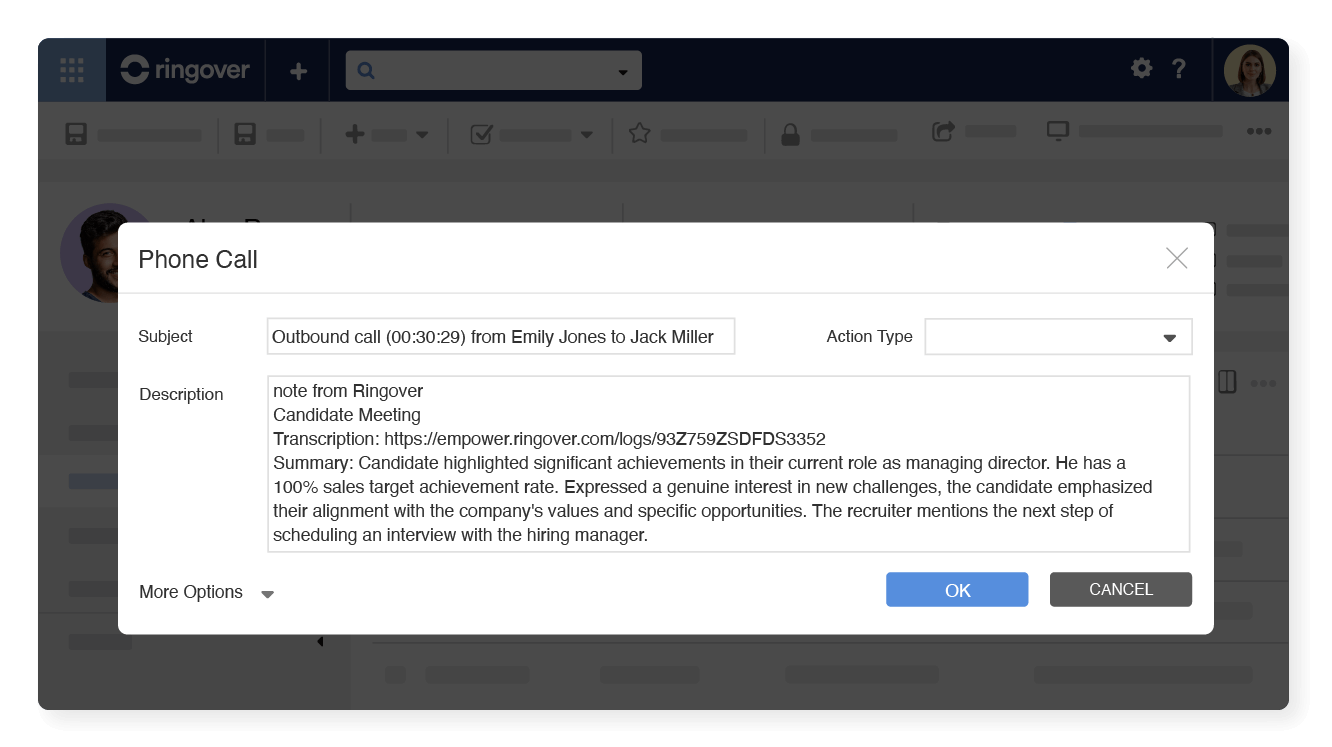The height and width of the screenshot is (747, 1332).
Task: Open the settings gear
Action: [1140, 69]
